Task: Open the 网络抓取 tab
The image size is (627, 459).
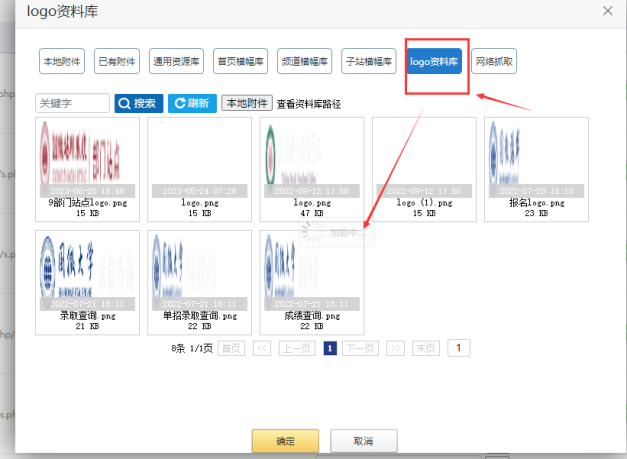Action: (495, 62)
